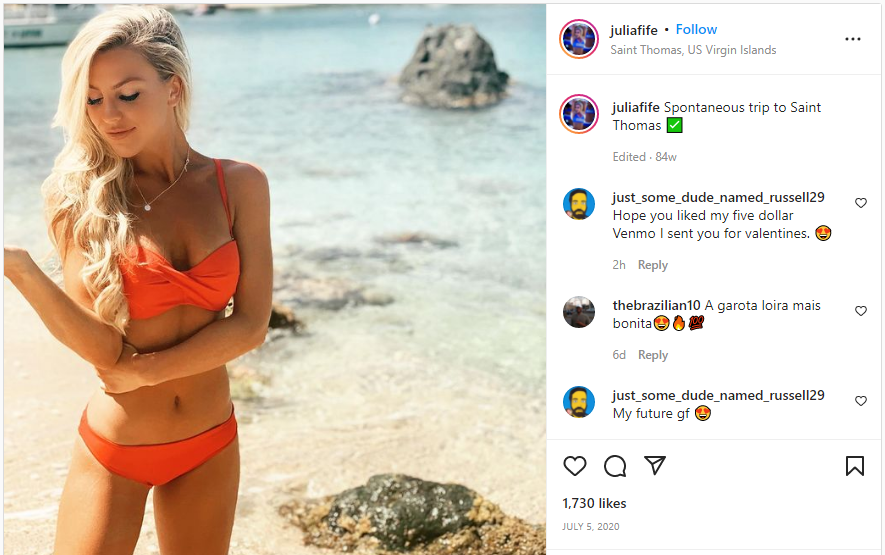The image size is (885, 555).
Task: Click the beach photo of the post
Action: pos(275,279)
